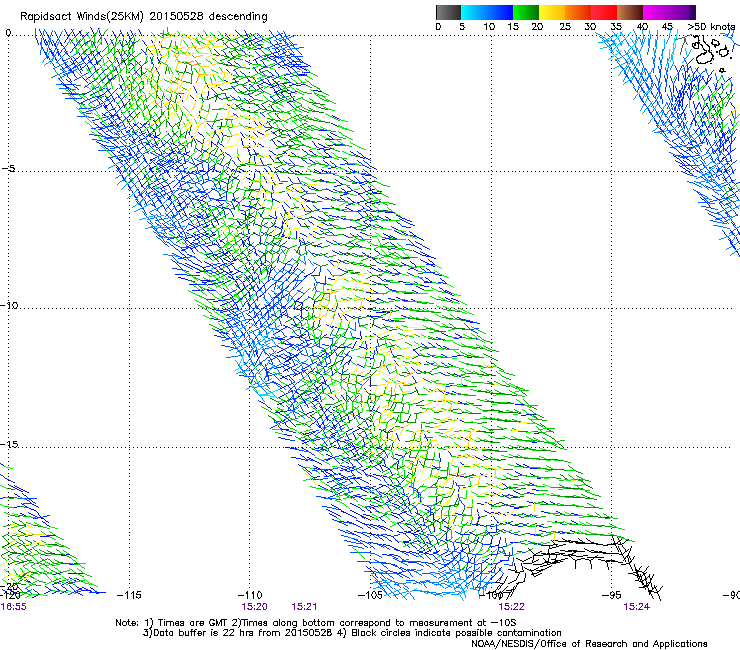The height and width of the screenshot is (650, 740).
Task: Click the purple '16:55' time label
Action: [13, 607]
